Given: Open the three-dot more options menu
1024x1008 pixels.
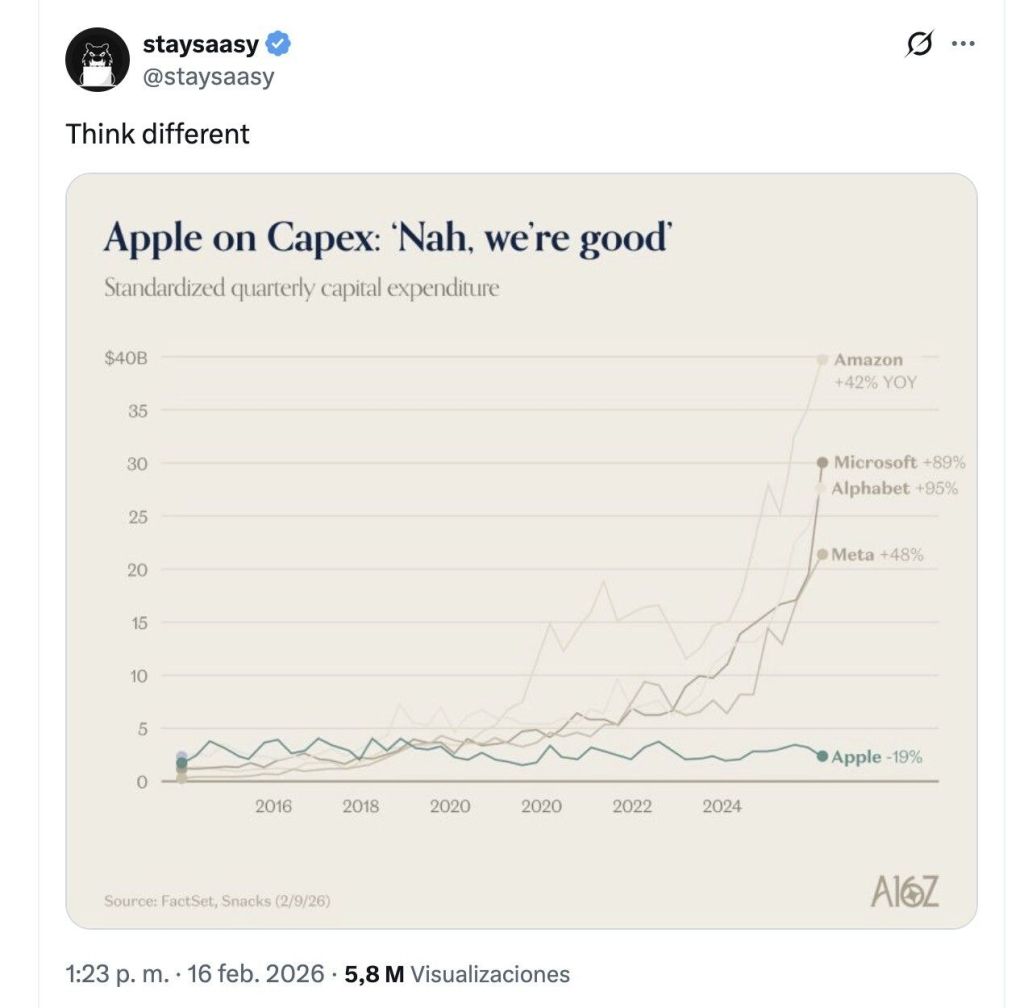Looking at the screenshot, I should coord(963,44).
